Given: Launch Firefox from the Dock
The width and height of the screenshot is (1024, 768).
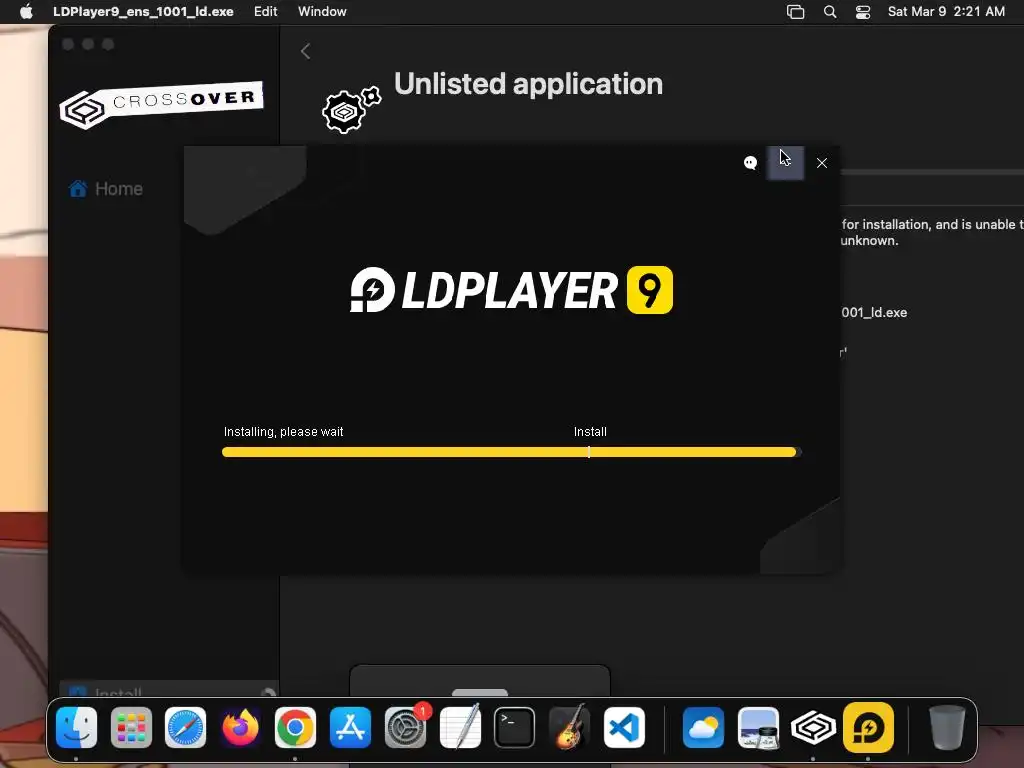Looking at the screenshot, I should (240, 727).
